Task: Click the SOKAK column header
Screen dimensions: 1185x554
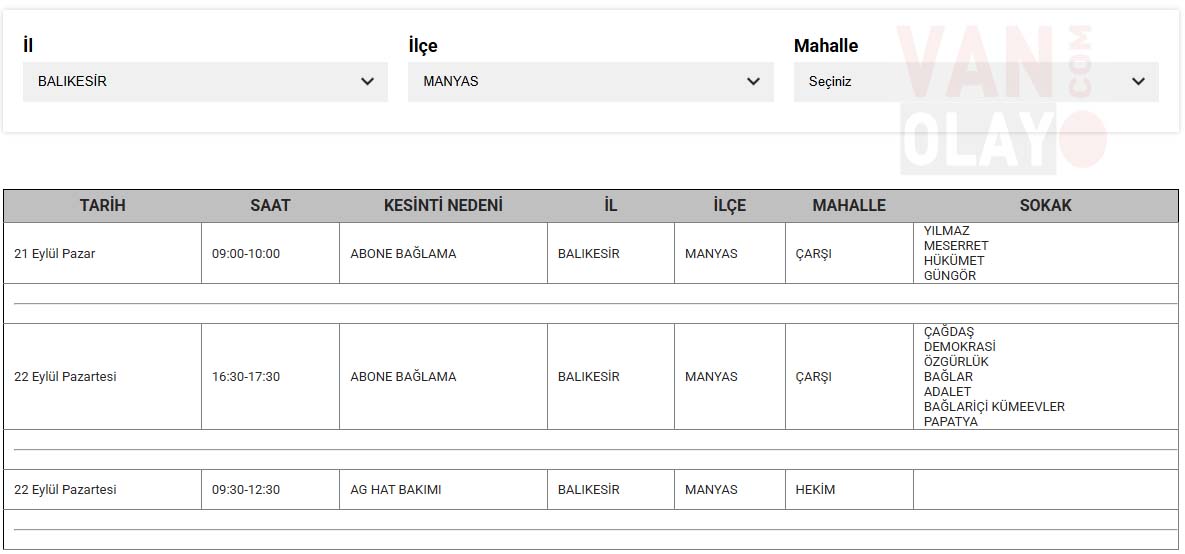Action: tap(1046, 206)
